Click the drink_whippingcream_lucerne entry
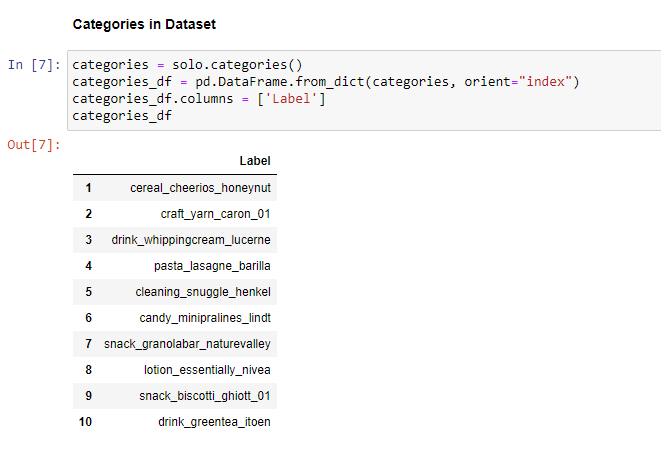The height and width of the screenshot is (452, 661). 191,240
